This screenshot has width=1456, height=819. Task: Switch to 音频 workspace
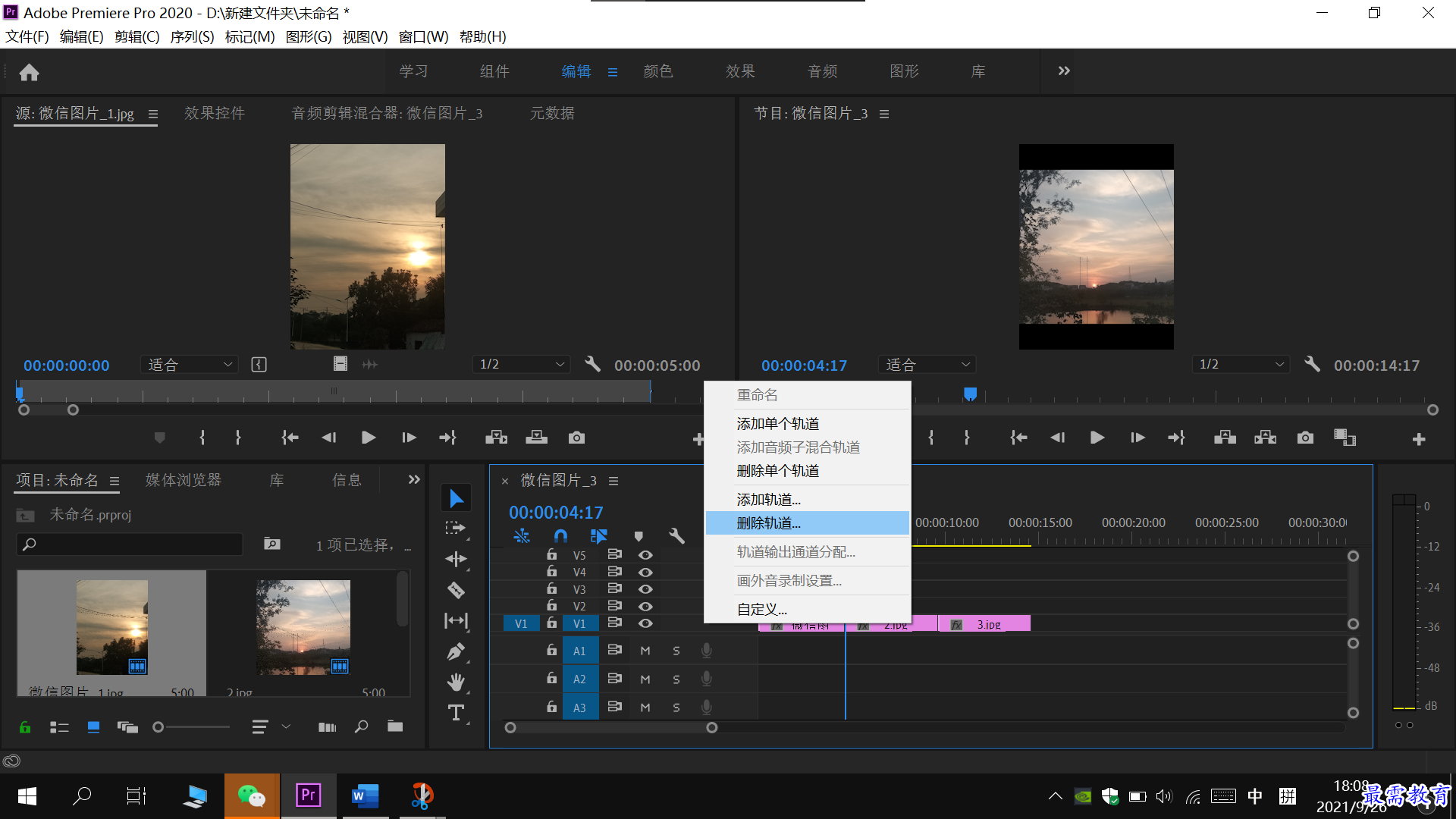pos(823,71)
